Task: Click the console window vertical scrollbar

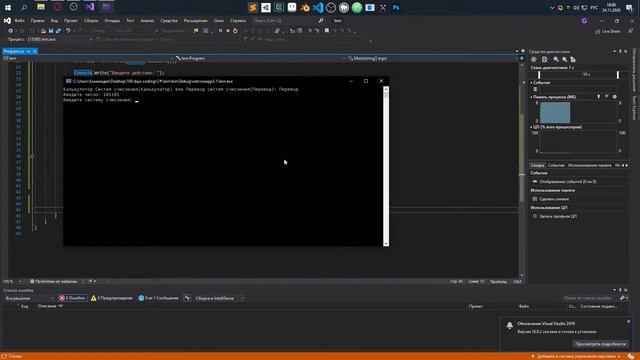Action: [386, 166]
